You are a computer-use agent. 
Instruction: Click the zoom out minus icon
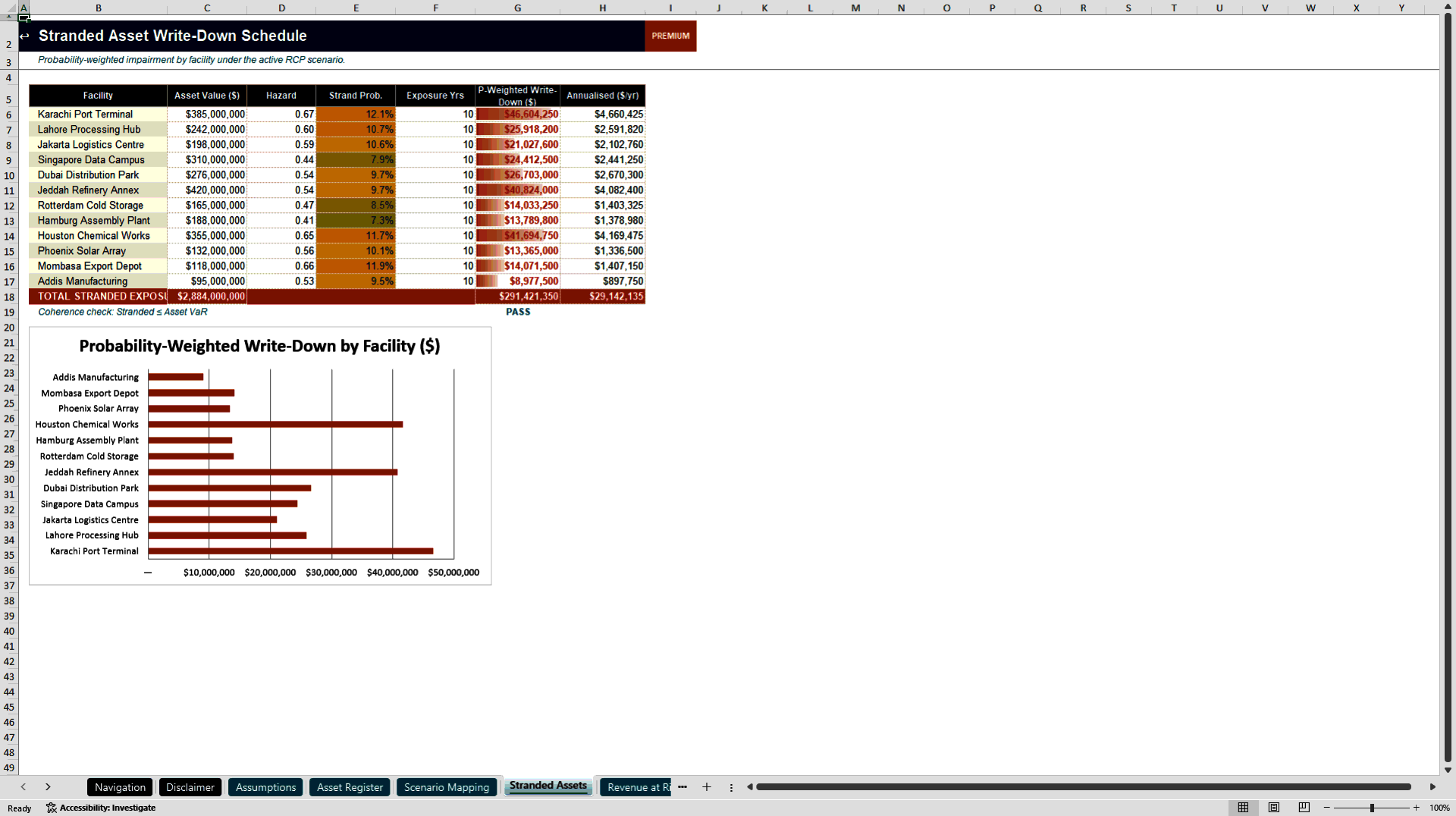pos(1327,808)
